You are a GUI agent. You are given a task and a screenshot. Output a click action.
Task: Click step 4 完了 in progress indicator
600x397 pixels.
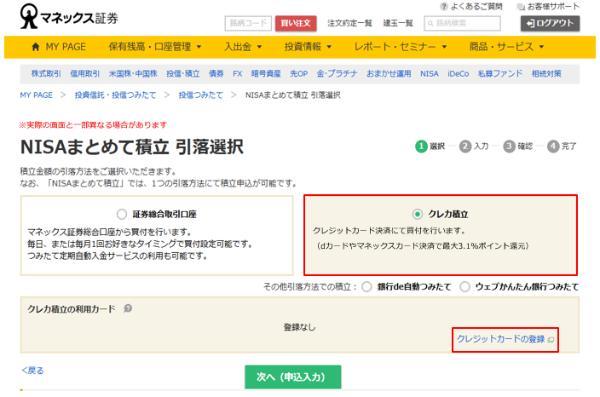coord(562,146)
